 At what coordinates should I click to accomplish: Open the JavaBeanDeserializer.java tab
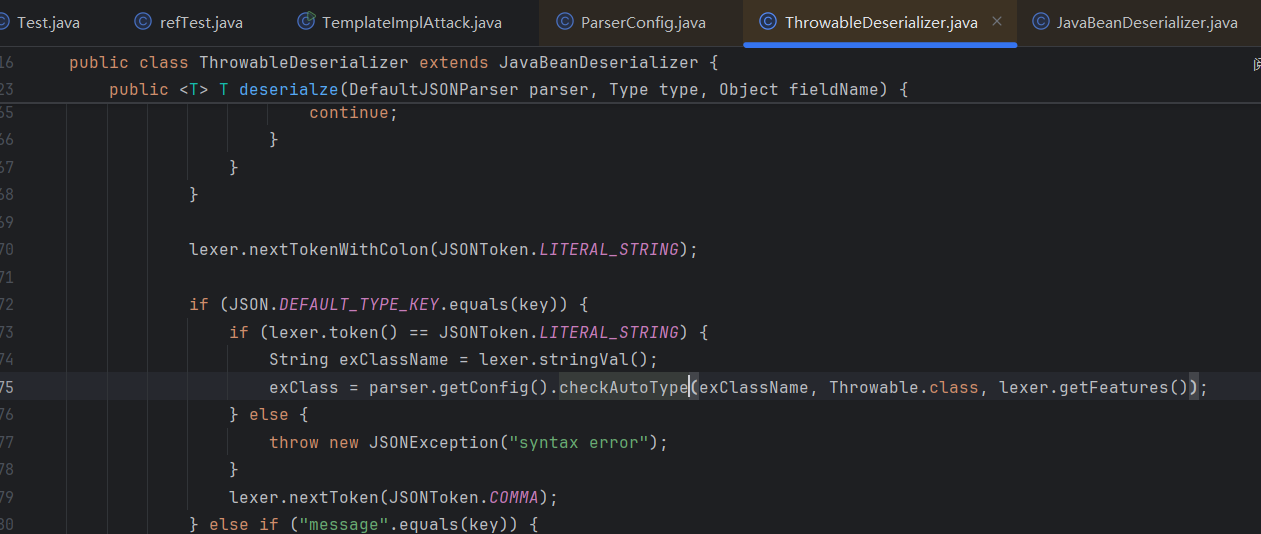pos(1146,22)
